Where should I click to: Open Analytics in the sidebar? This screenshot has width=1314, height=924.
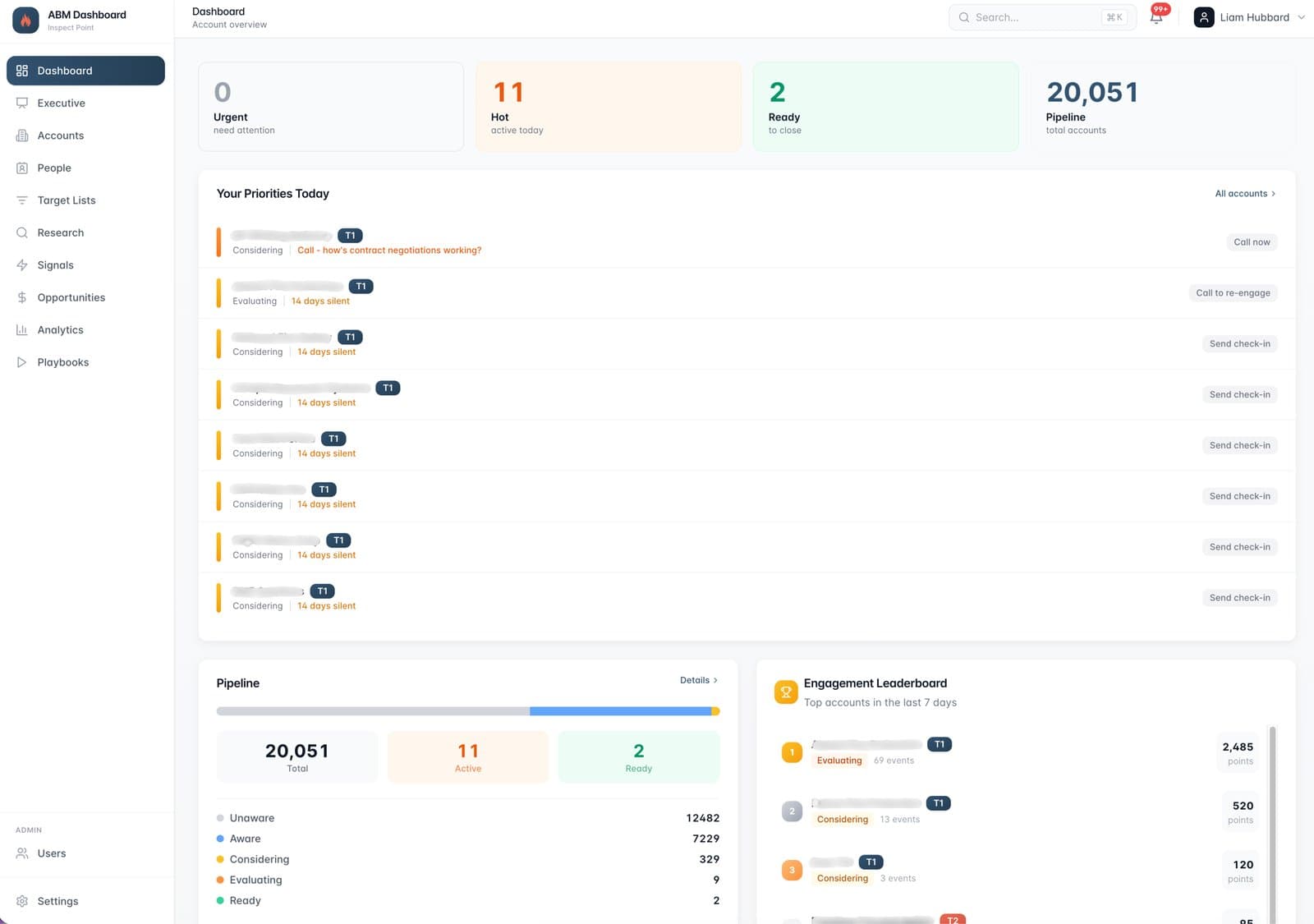(85, 330)
